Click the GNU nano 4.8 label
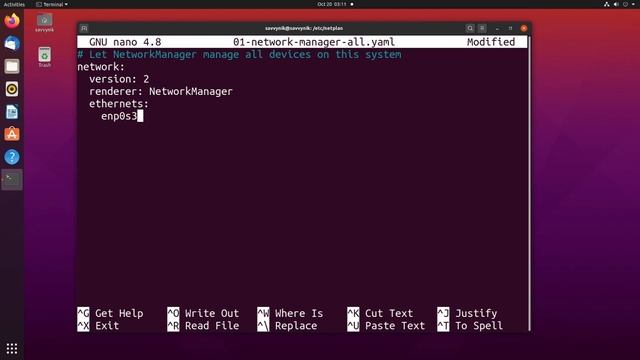This screenshot has width=640, height=360. click(x=125, y=42)
